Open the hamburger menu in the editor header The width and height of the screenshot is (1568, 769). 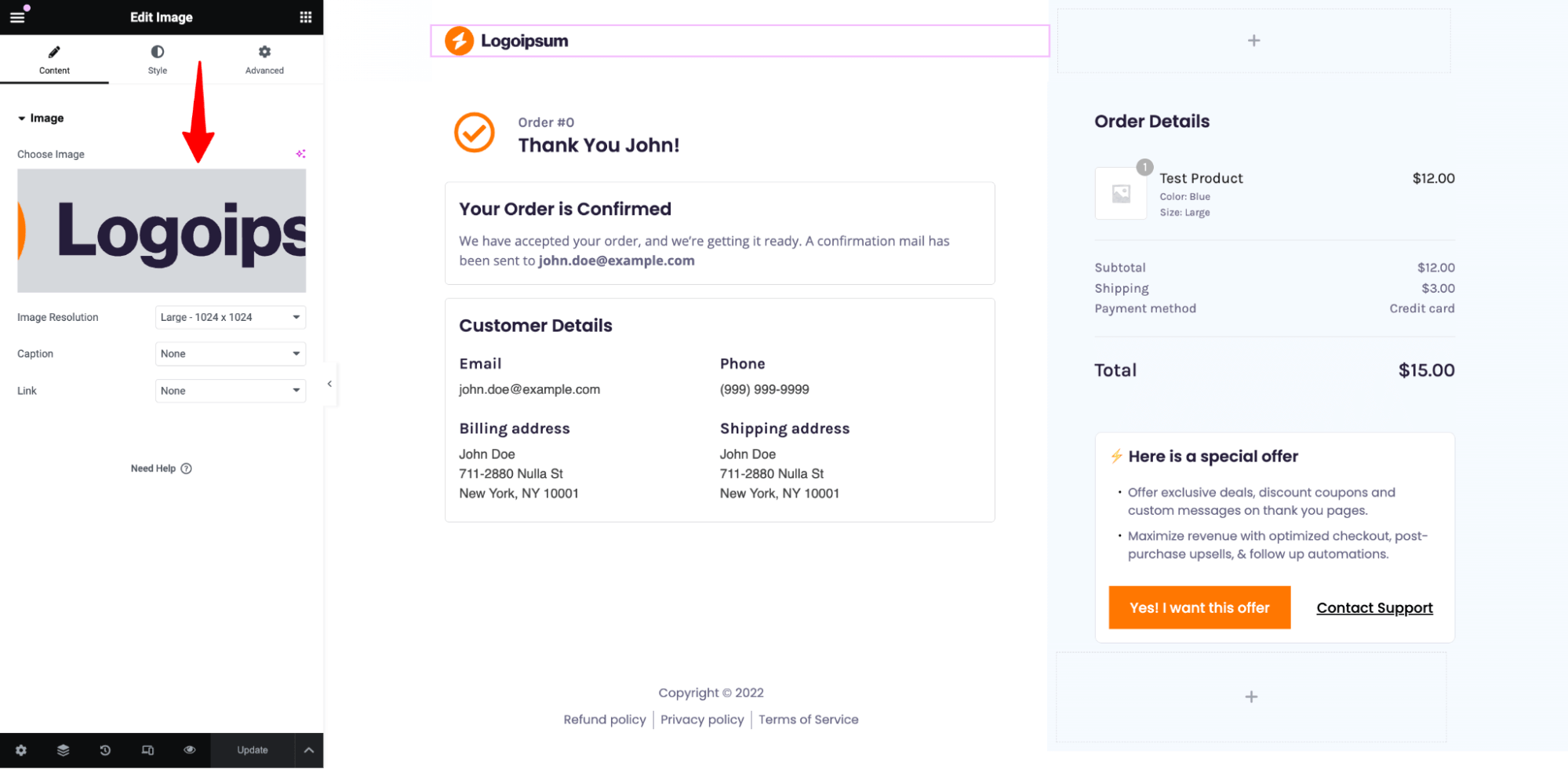[17, 16]
